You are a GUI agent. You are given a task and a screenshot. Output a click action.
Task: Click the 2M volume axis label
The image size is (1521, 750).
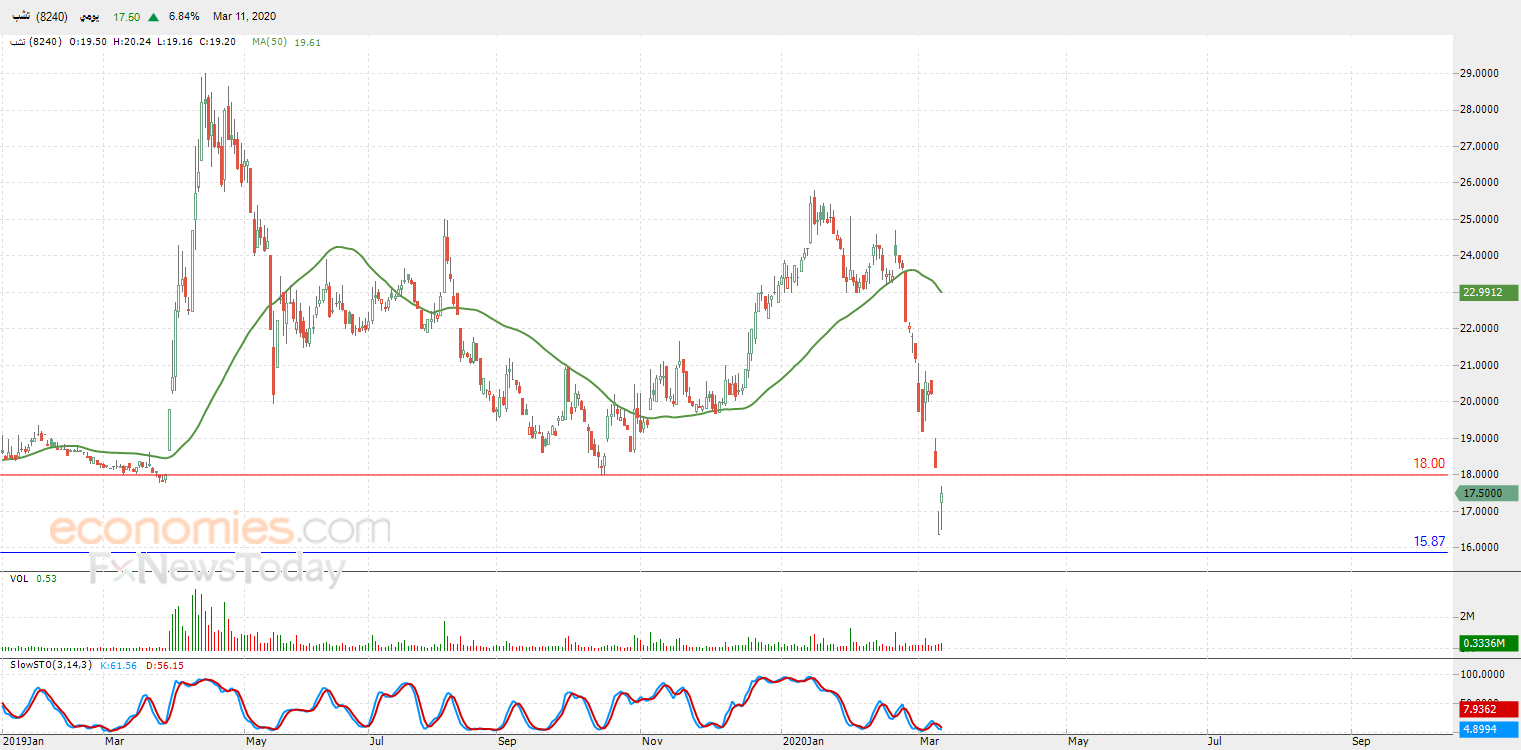tap(1468, 616)
